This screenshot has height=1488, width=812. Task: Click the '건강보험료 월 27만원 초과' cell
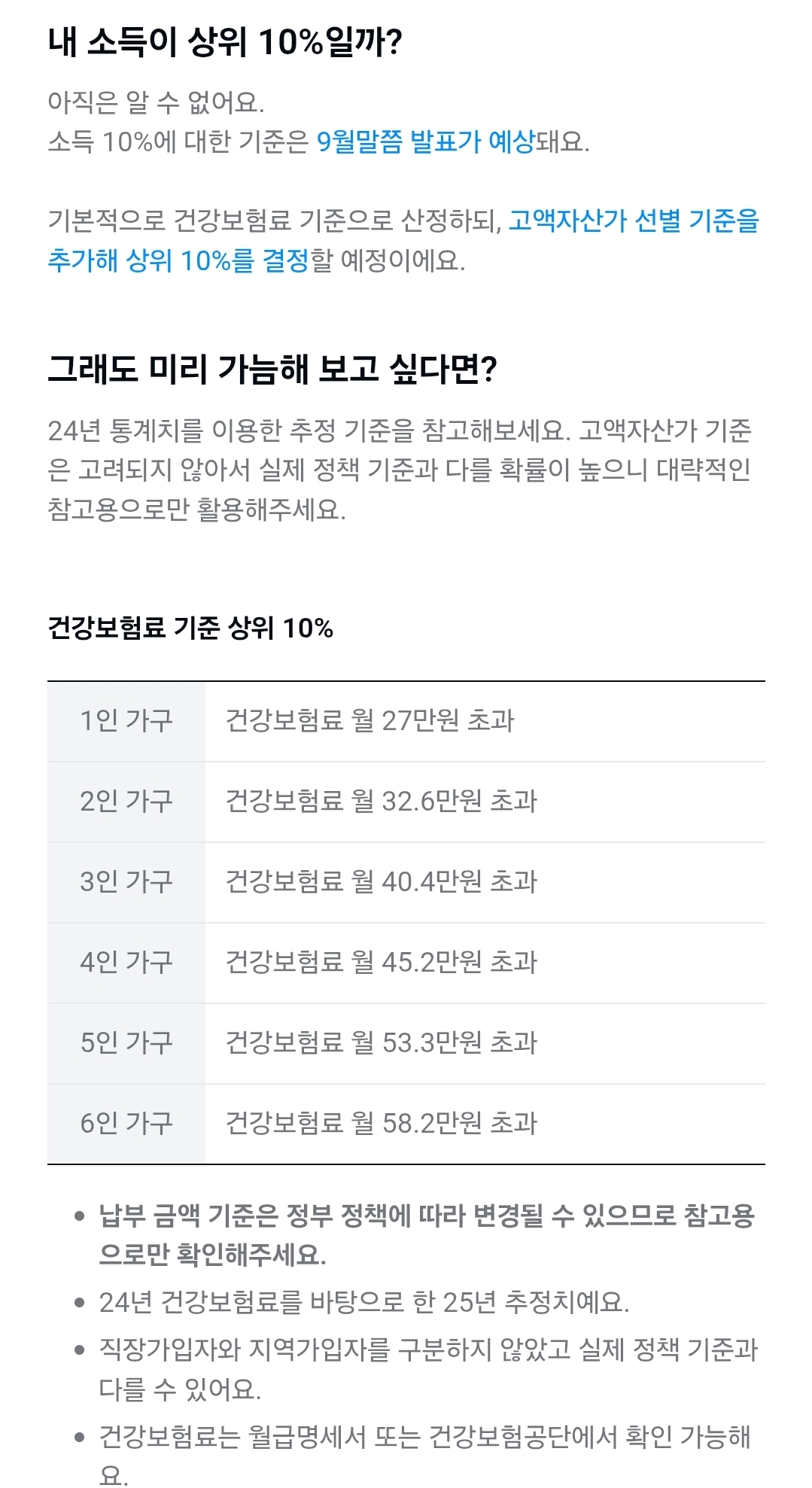click(370, 721)
